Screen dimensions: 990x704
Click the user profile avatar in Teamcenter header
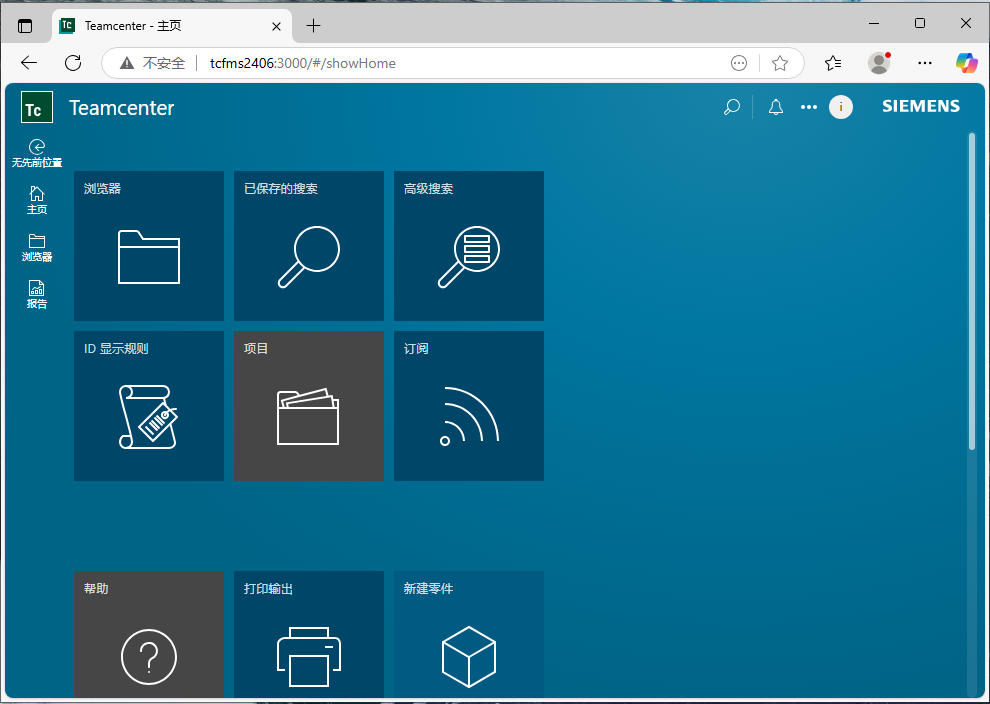click(x=840, y=107)
